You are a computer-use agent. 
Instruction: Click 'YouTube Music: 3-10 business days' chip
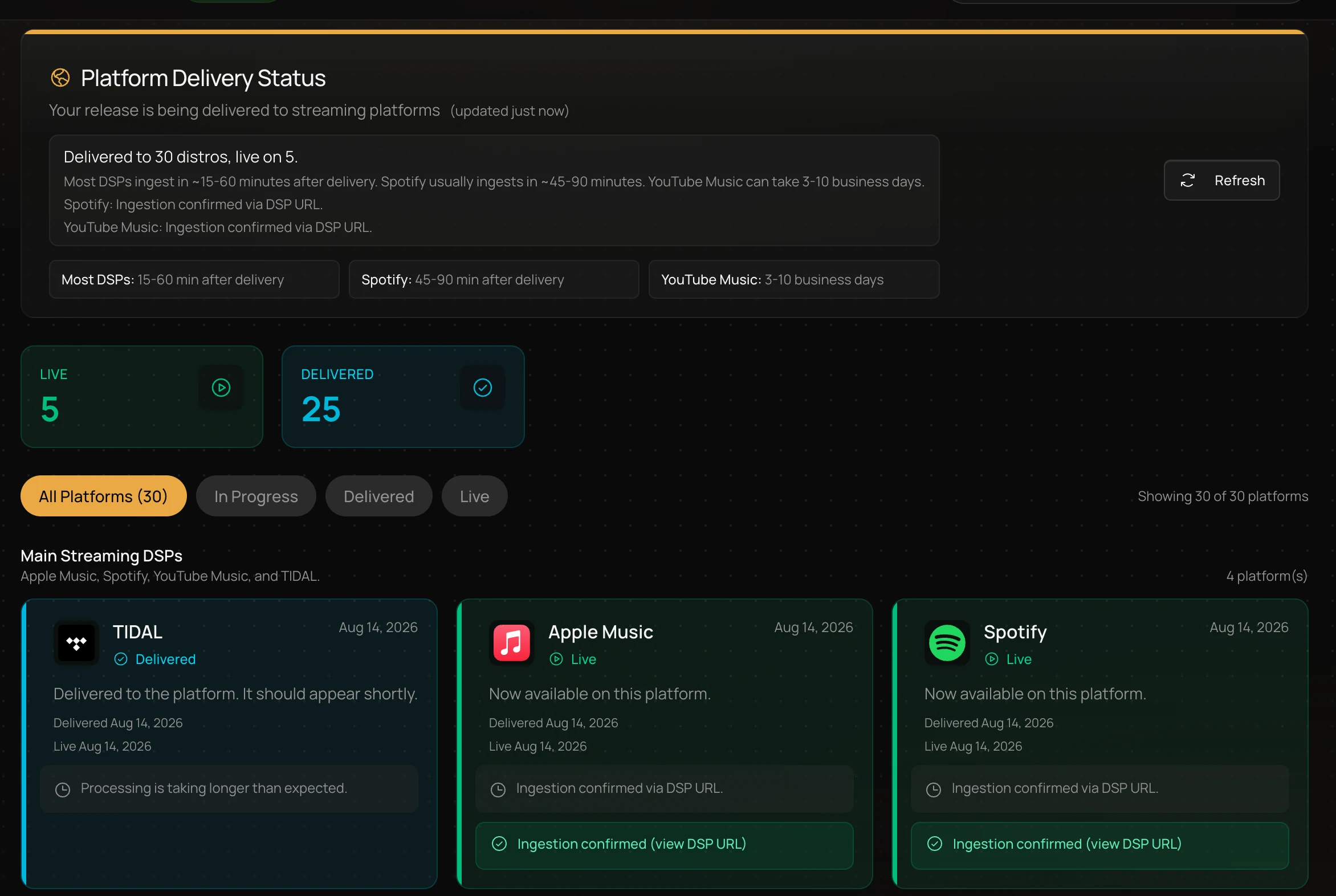click(794, 279)
